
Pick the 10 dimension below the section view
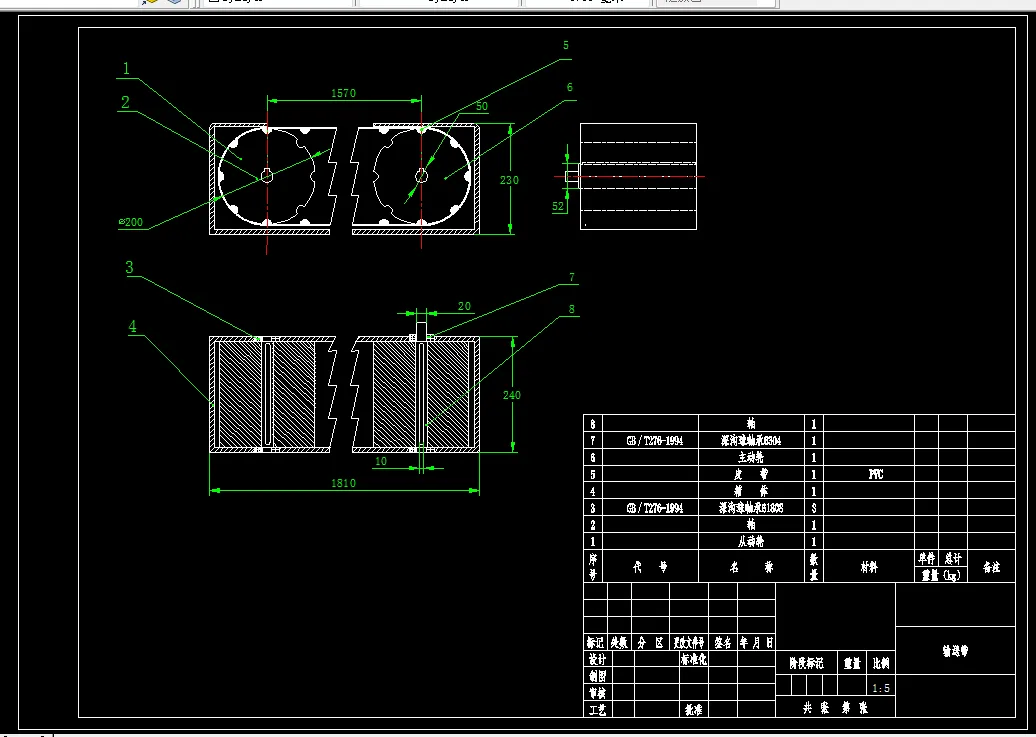[x=381, y=461]
